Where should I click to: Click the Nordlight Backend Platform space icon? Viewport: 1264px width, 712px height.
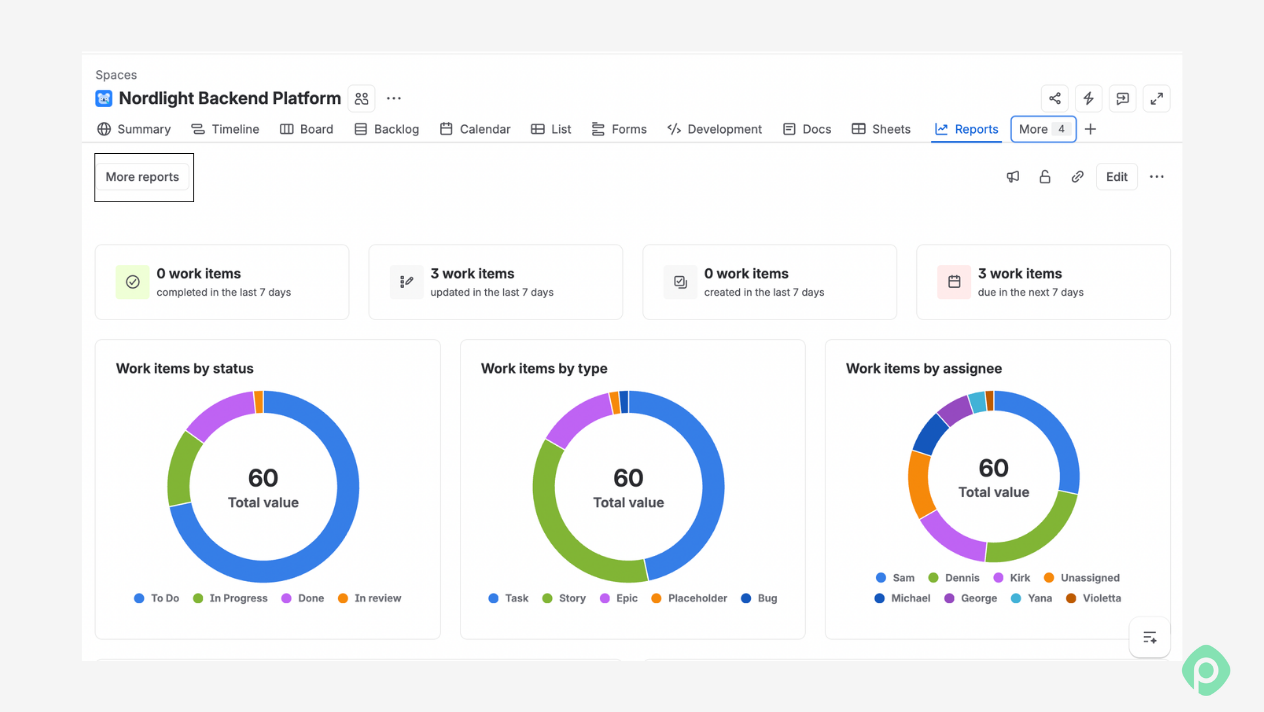pyautogui.click(x=104, y=98)
